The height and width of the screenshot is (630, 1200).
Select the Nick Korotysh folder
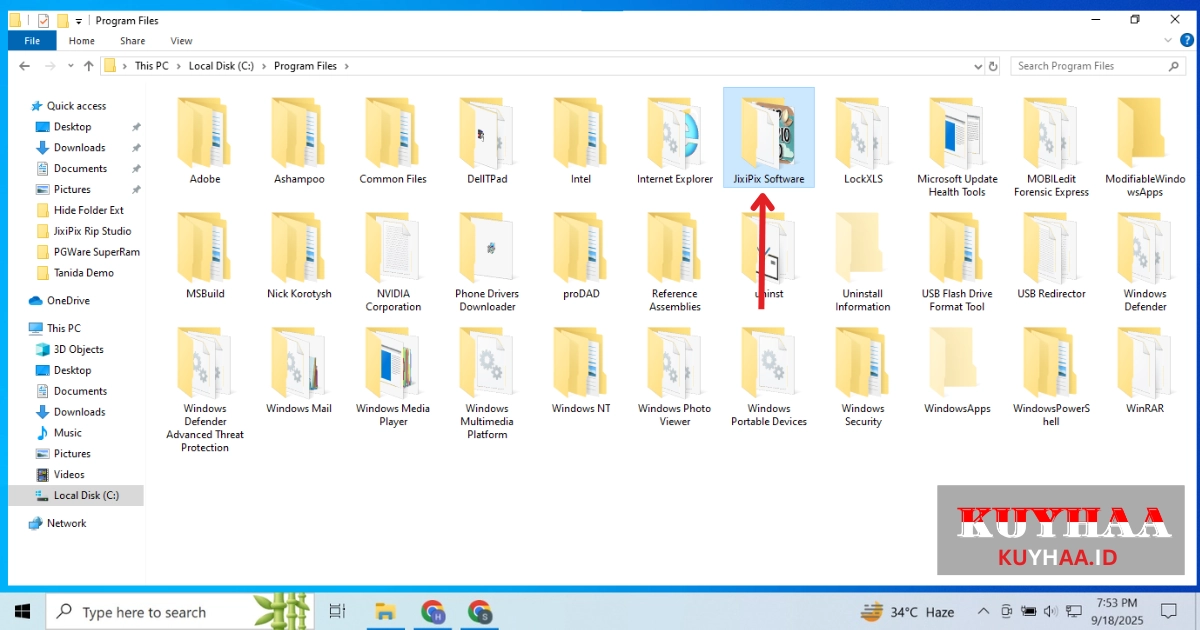(299, 254)
